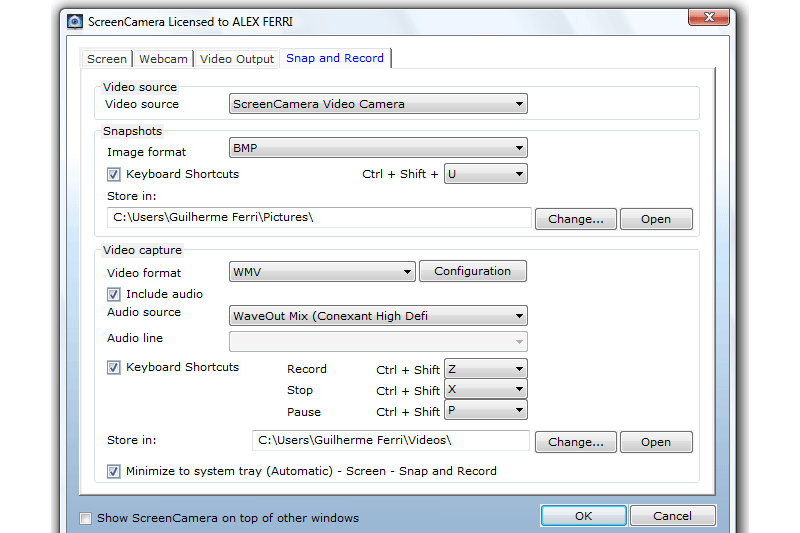Select the Snap and Record tab
This screenshot has height=533, width=800.
[x=335, y=58]
